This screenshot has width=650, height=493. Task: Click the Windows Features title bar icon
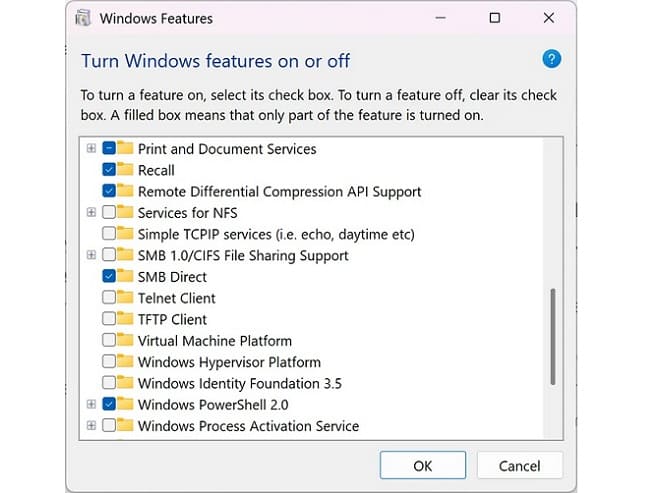pos(83,18)
